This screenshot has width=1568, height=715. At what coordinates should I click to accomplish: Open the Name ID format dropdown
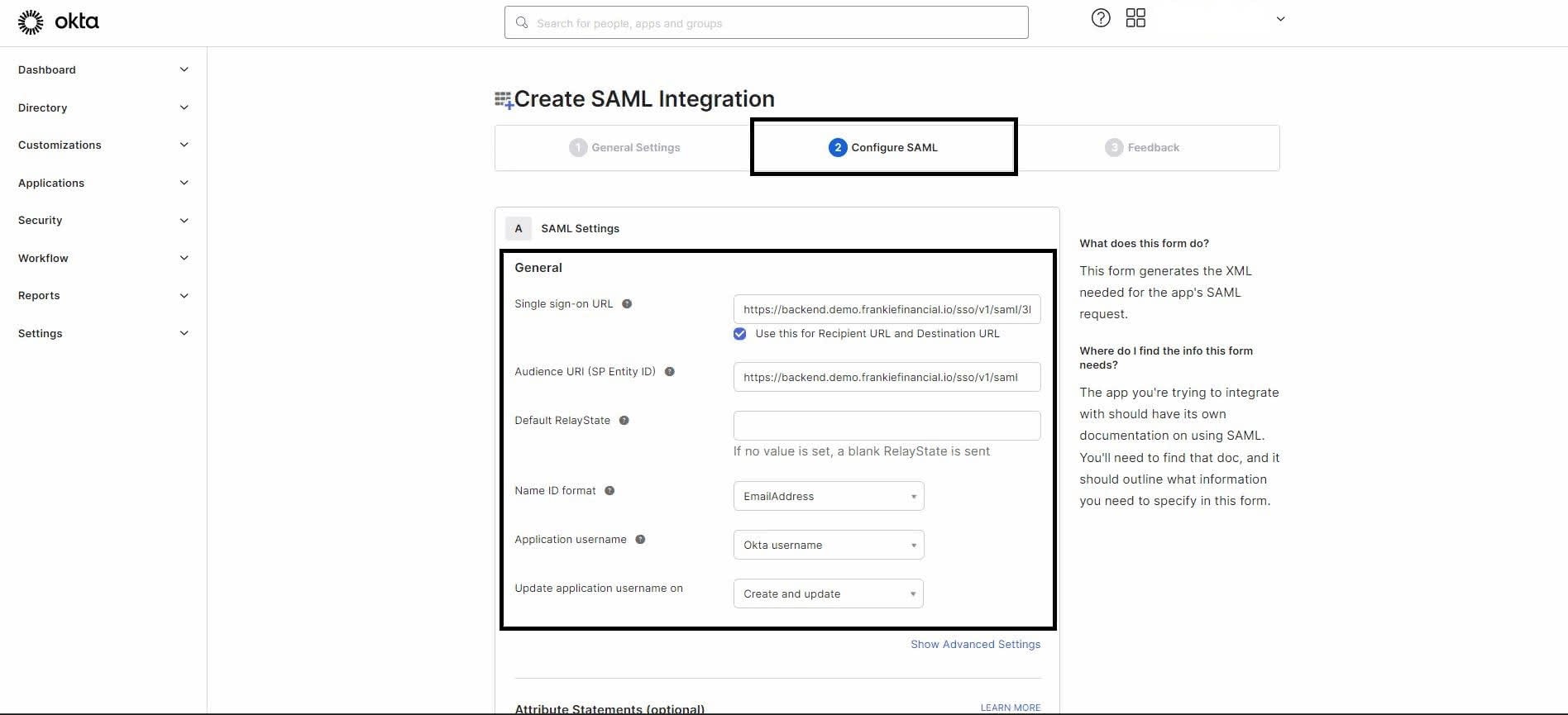[x=828, y=496]
